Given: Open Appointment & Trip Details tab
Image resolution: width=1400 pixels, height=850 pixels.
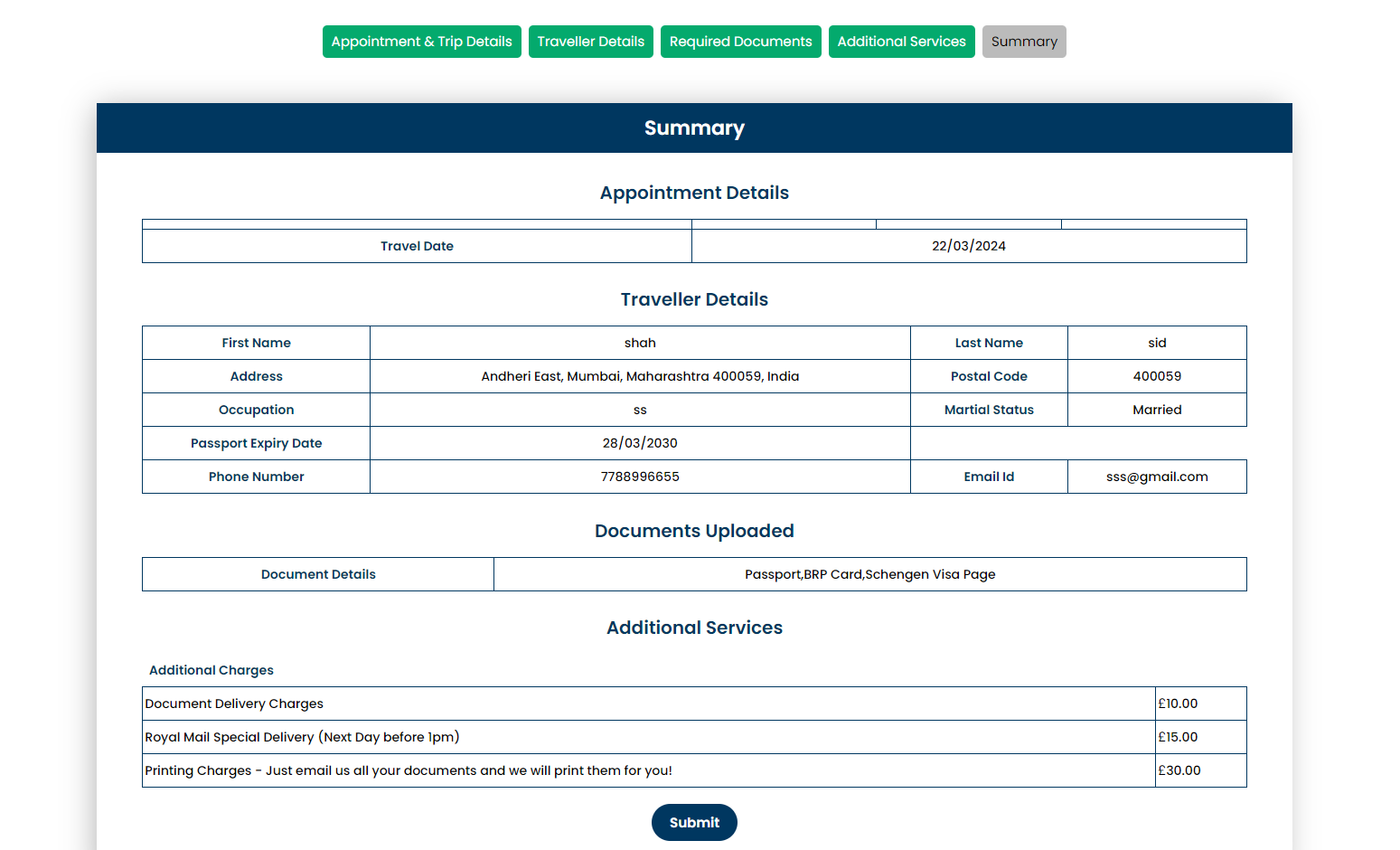Looking at the screenshot, I should pyautogui.click(x=421, y=42).
